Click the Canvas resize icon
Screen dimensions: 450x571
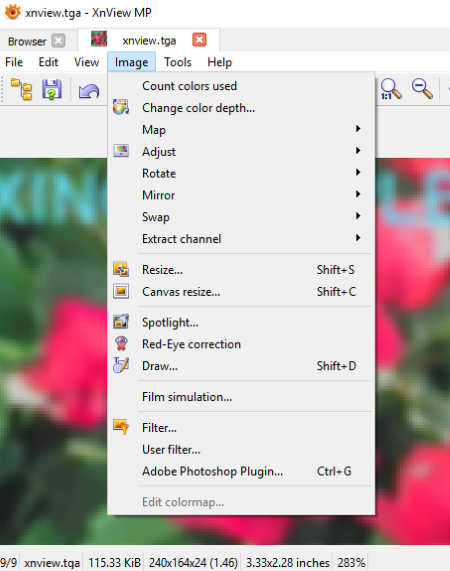pyautogui.click(x=121, y=291)
